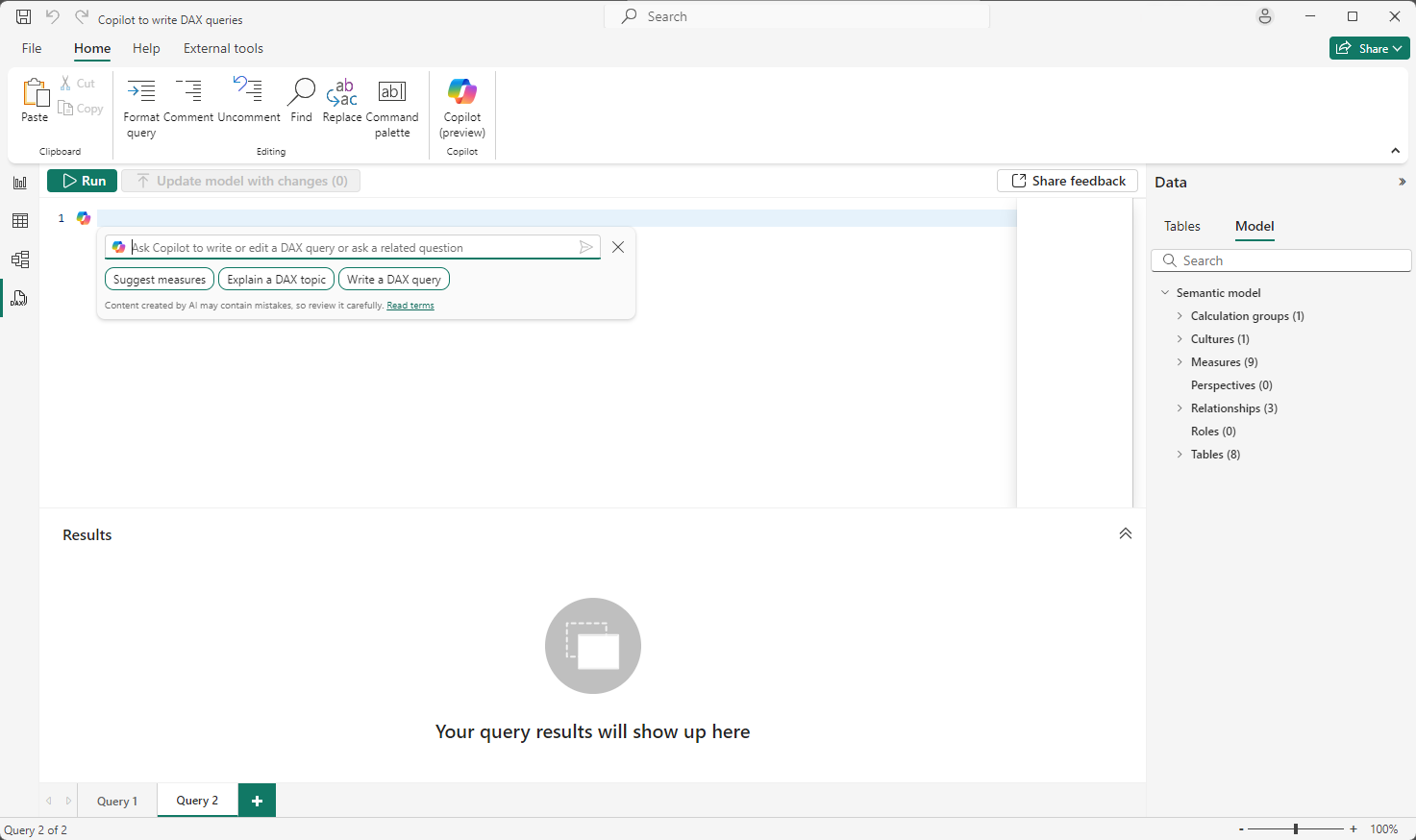Open the Find tool
1416x840 pixels.
click(301, 92)
